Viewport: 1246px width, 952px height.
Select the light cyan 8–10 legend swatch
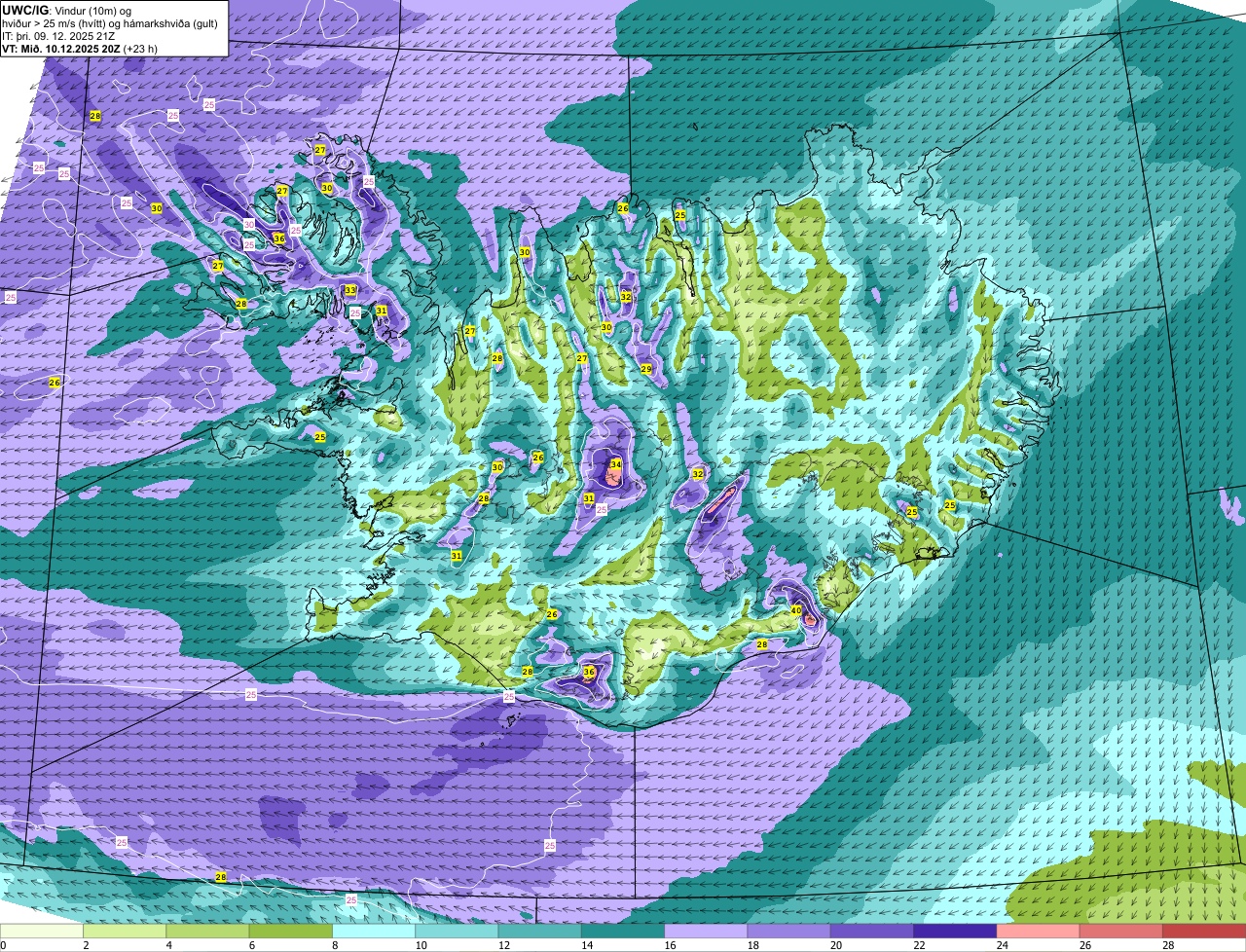[374, 932]
